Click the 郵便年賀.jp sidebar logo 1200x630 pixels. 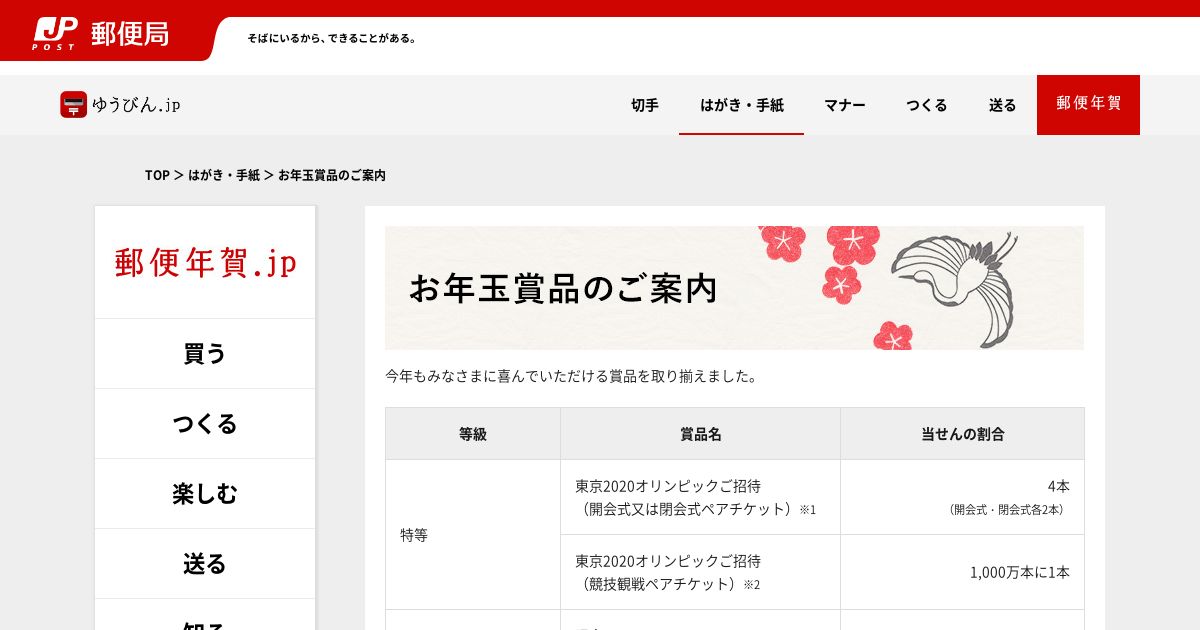[205, 262]
